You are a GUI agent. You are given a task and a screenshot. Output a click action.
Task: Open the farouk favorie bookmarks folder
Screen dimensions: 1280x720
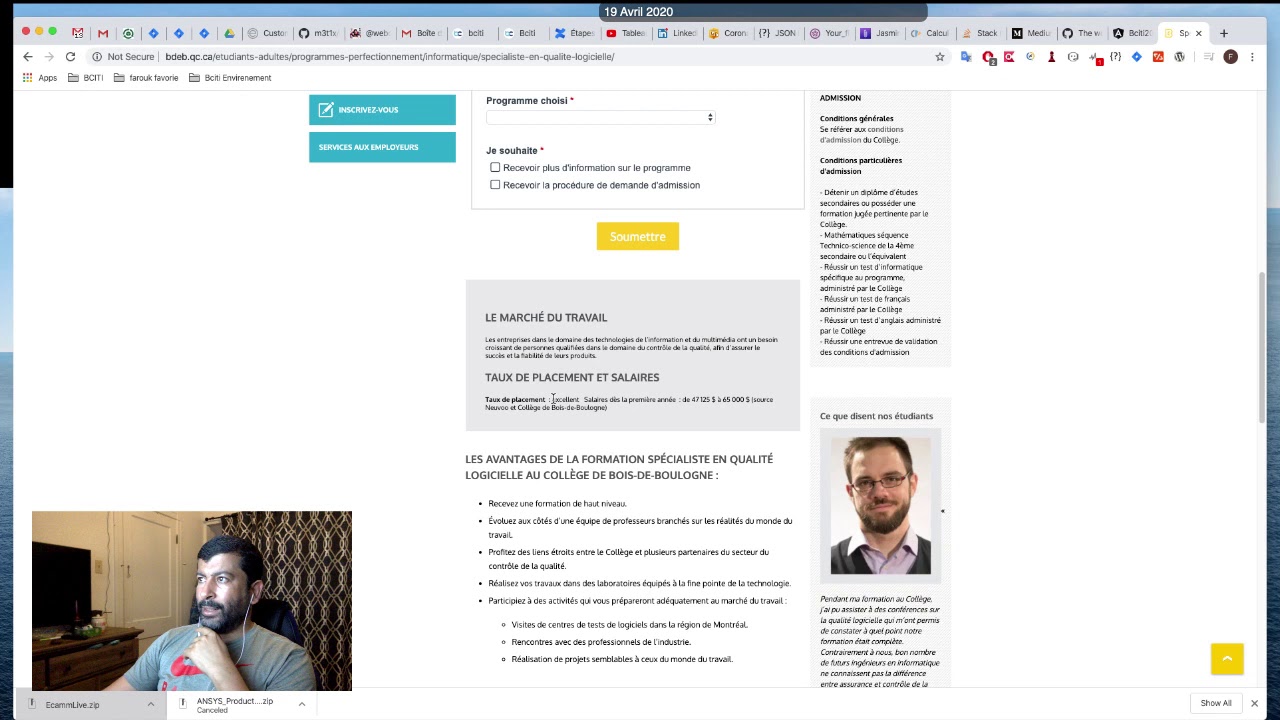tap(146, 78)
